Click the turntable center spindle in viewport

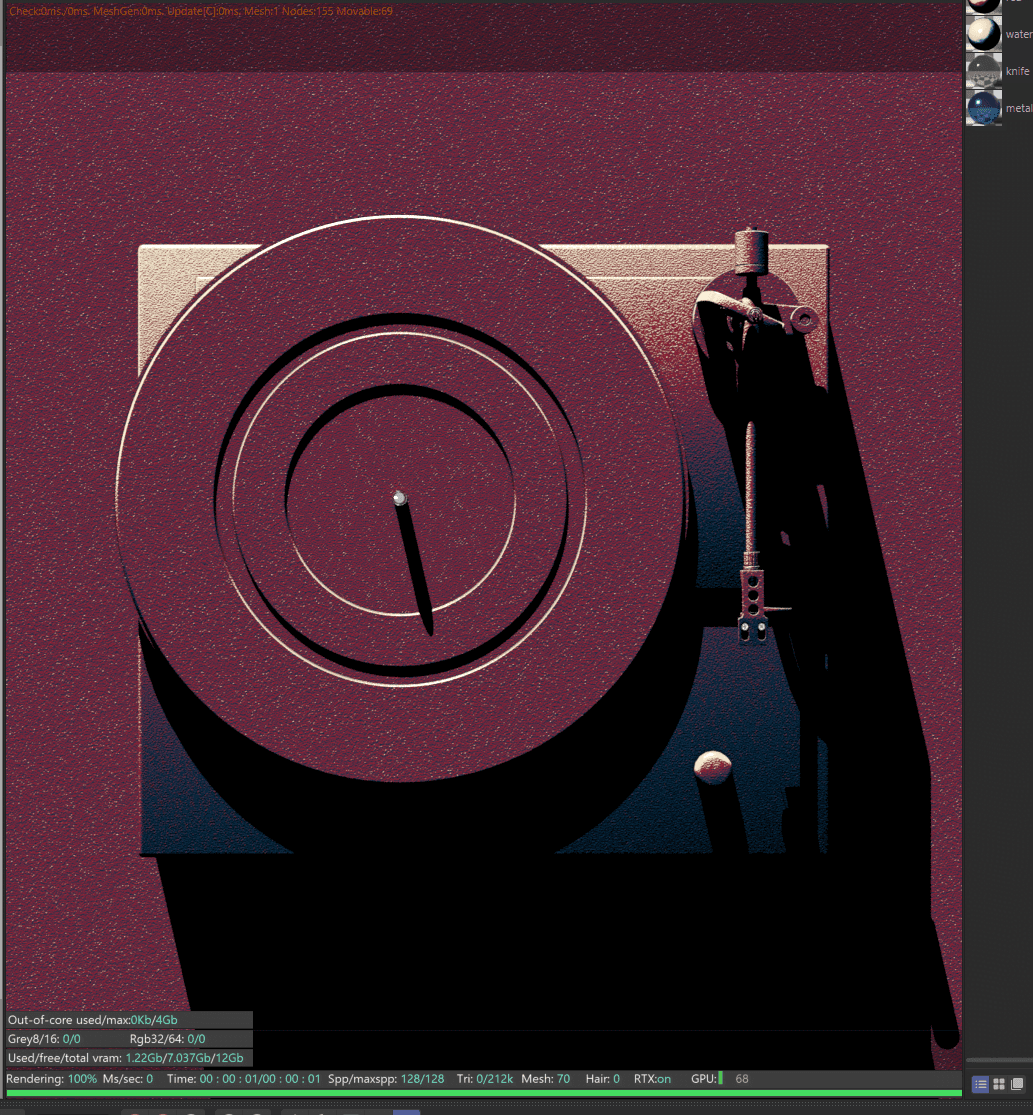pos(399,497)
